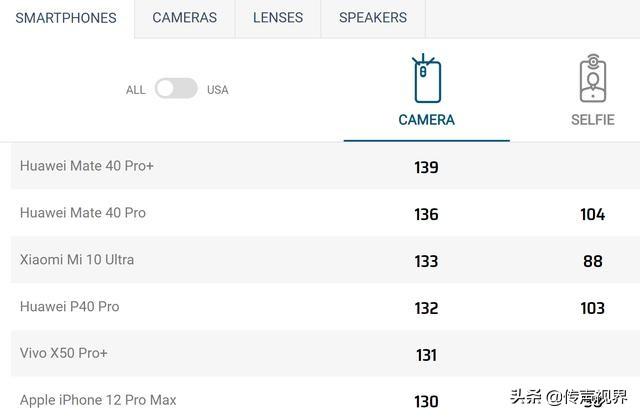Click the selfie score 88
Screen dimensions: 640x417
click(x=593, y=261)
